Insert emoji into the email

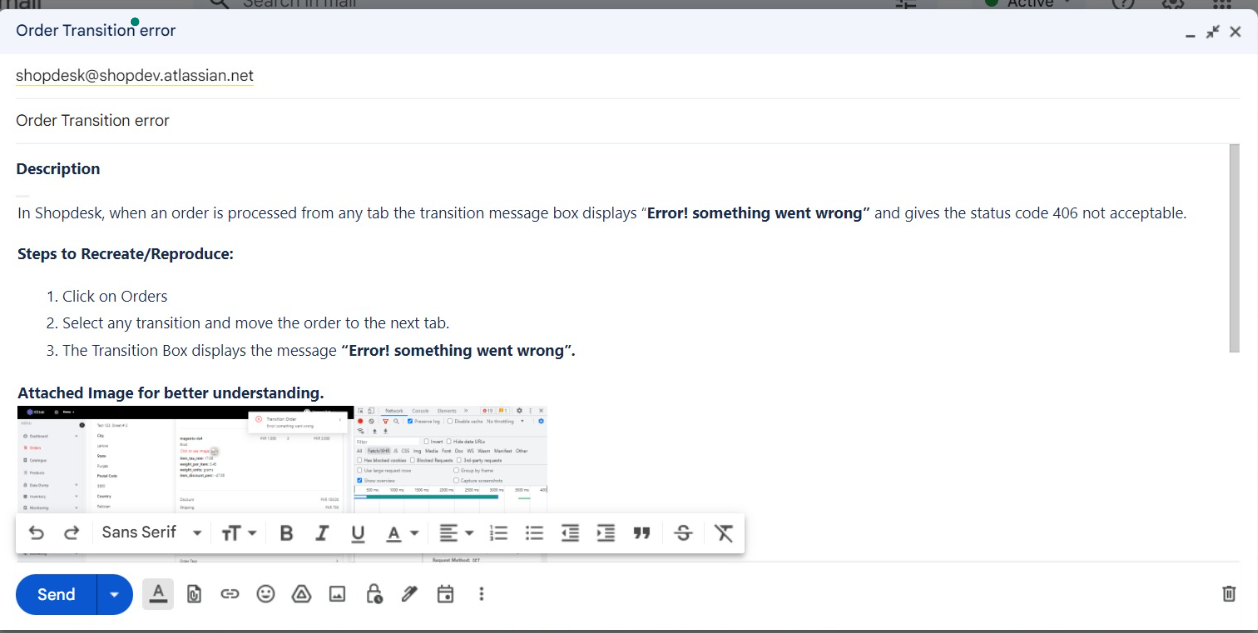click(265, 594)
